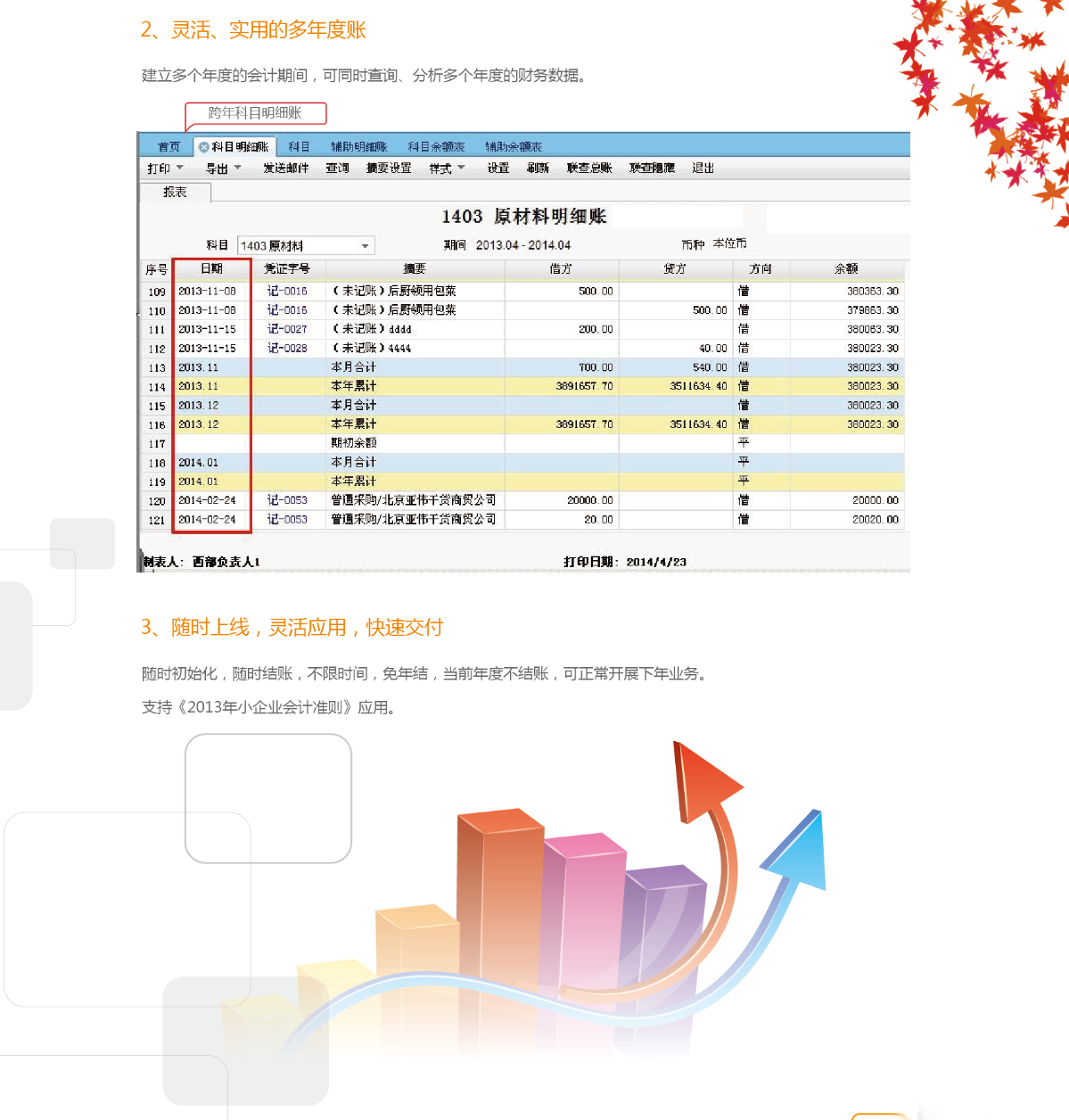Select the 报表 sub-tab
Image resolution: width=1069 pixels, height=1120 pixels.
pos(175,193)
